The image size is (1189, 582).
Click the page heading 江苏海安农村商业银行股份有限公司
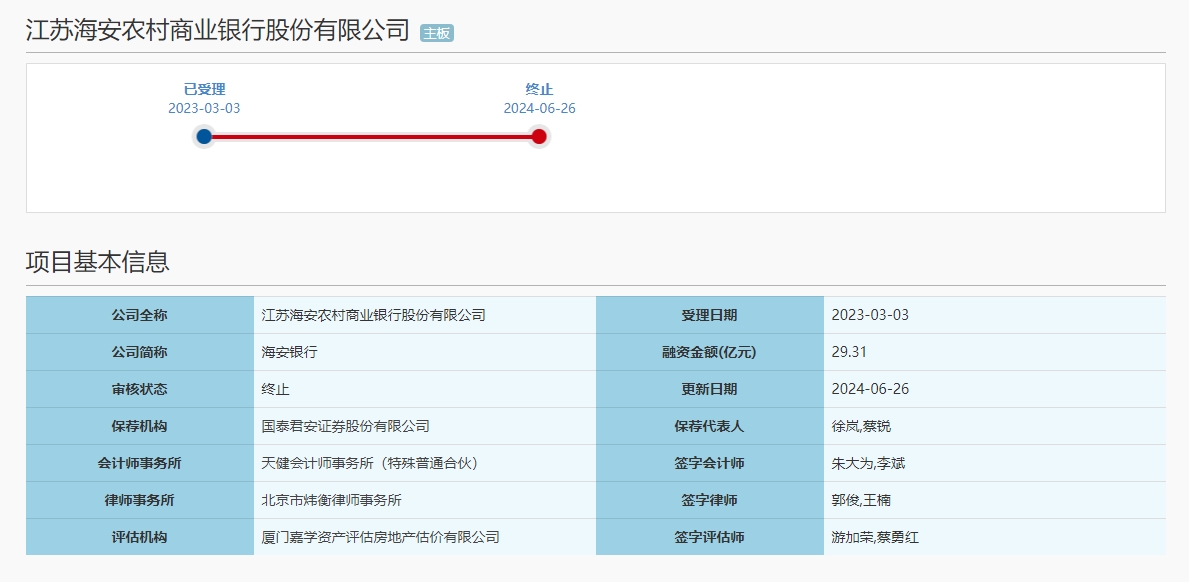[218, 30]
